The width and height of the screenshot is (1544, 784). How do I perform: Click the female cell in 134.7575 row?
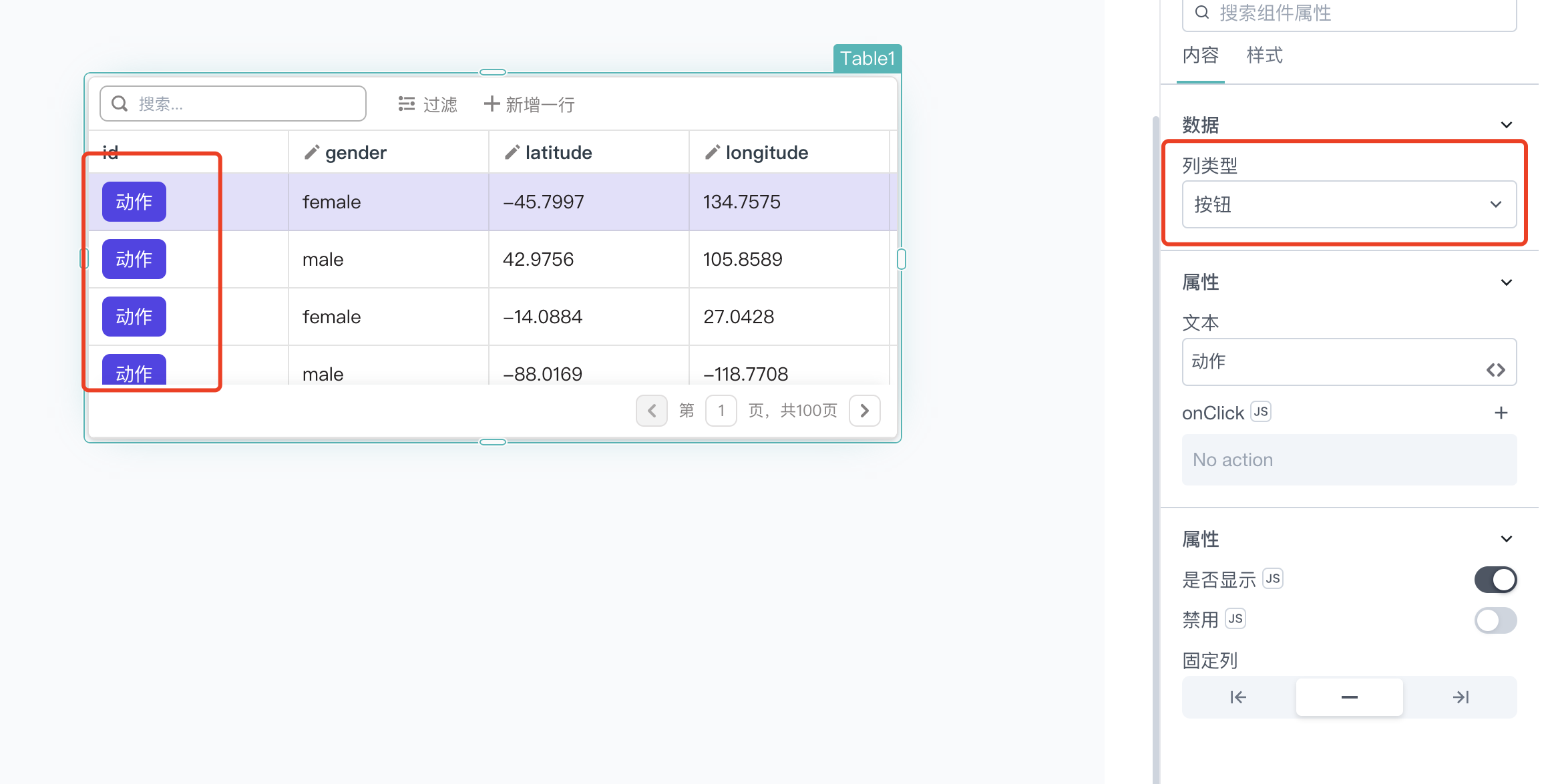389,202
